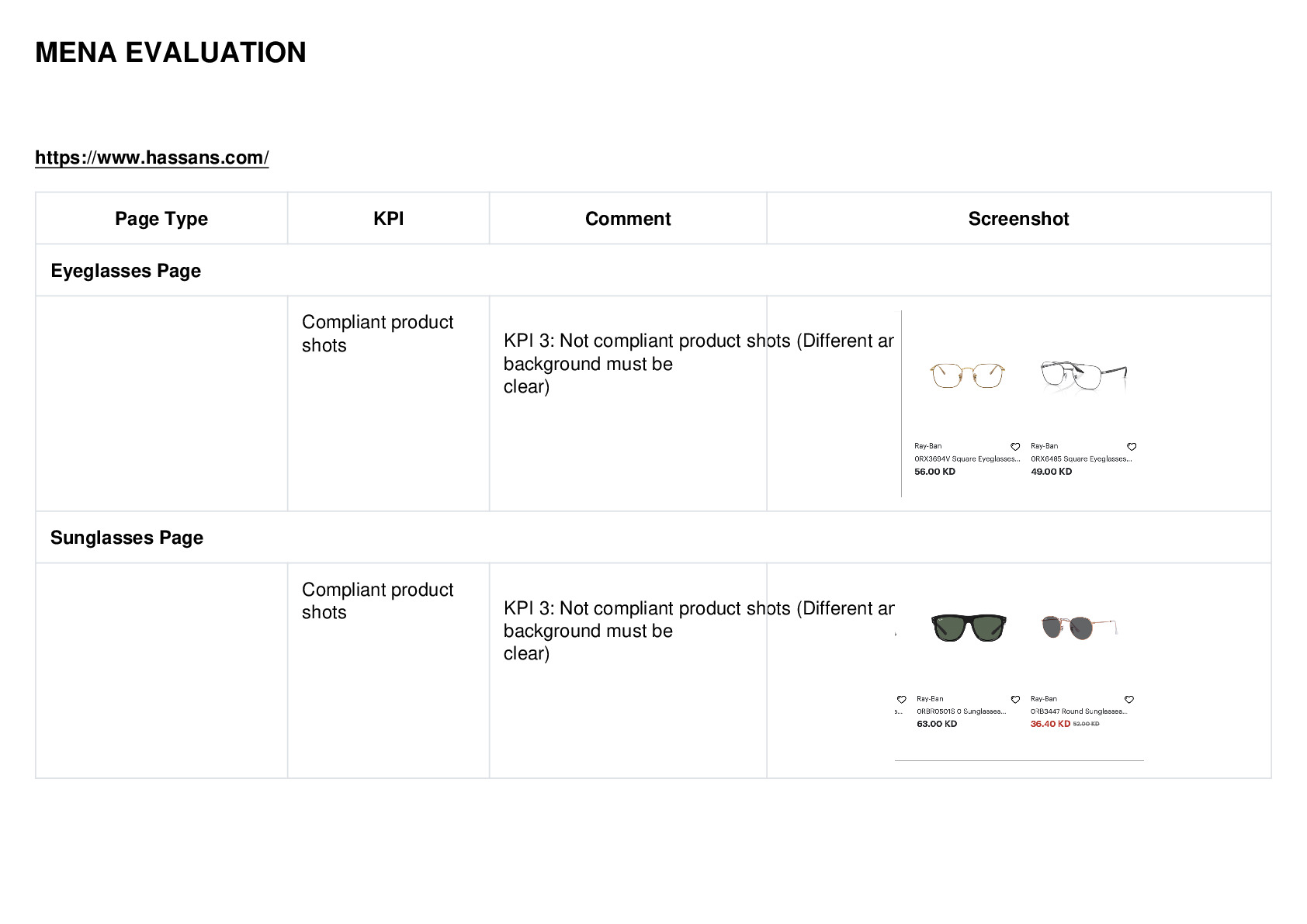Select the KPI column header
The height and width of the screenshot is (924, 1307).
[388, 219]
